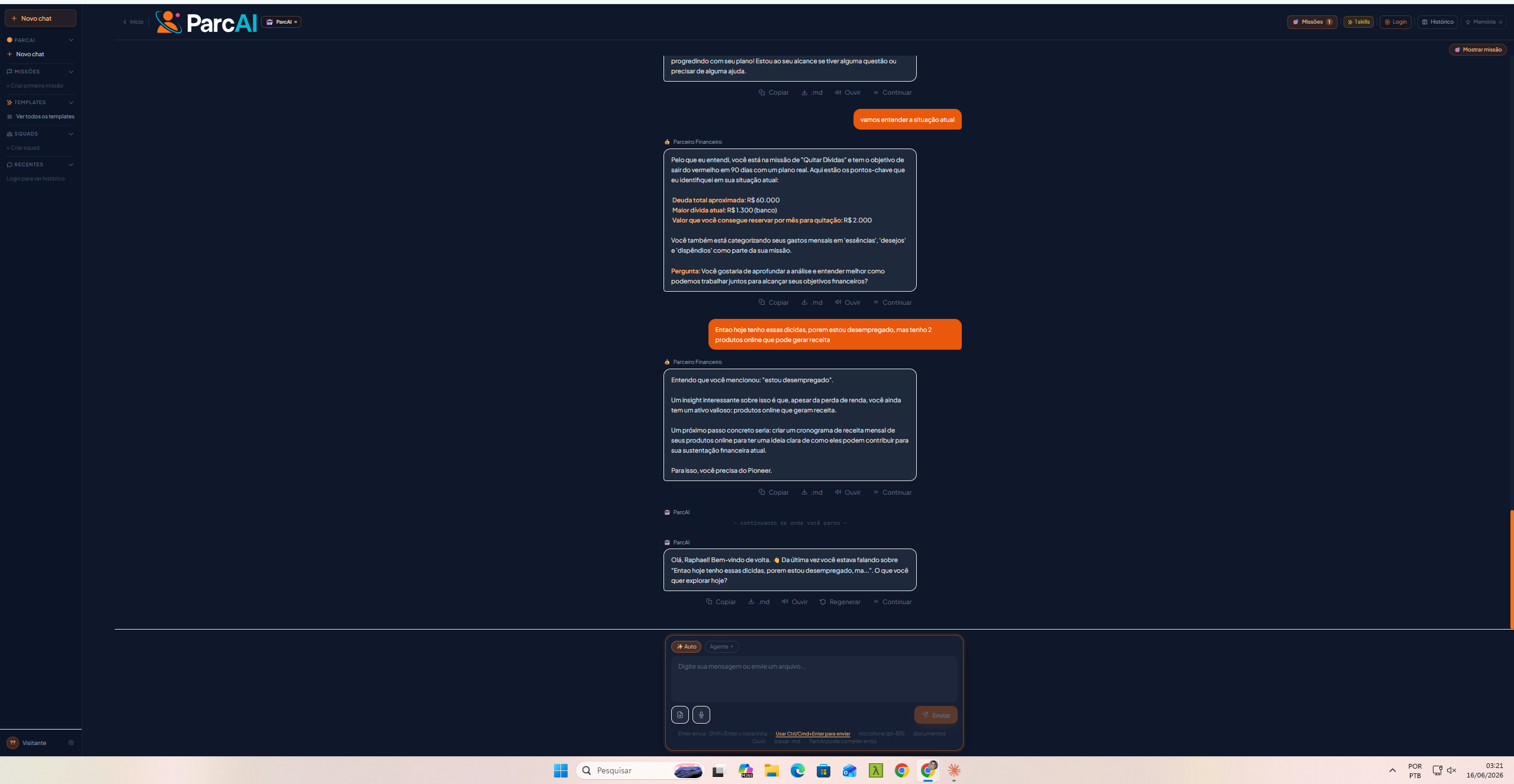The width and height of the screenshot is (1514, 784).
Task: Click the Login button in header
Action: coord(1395,22)
